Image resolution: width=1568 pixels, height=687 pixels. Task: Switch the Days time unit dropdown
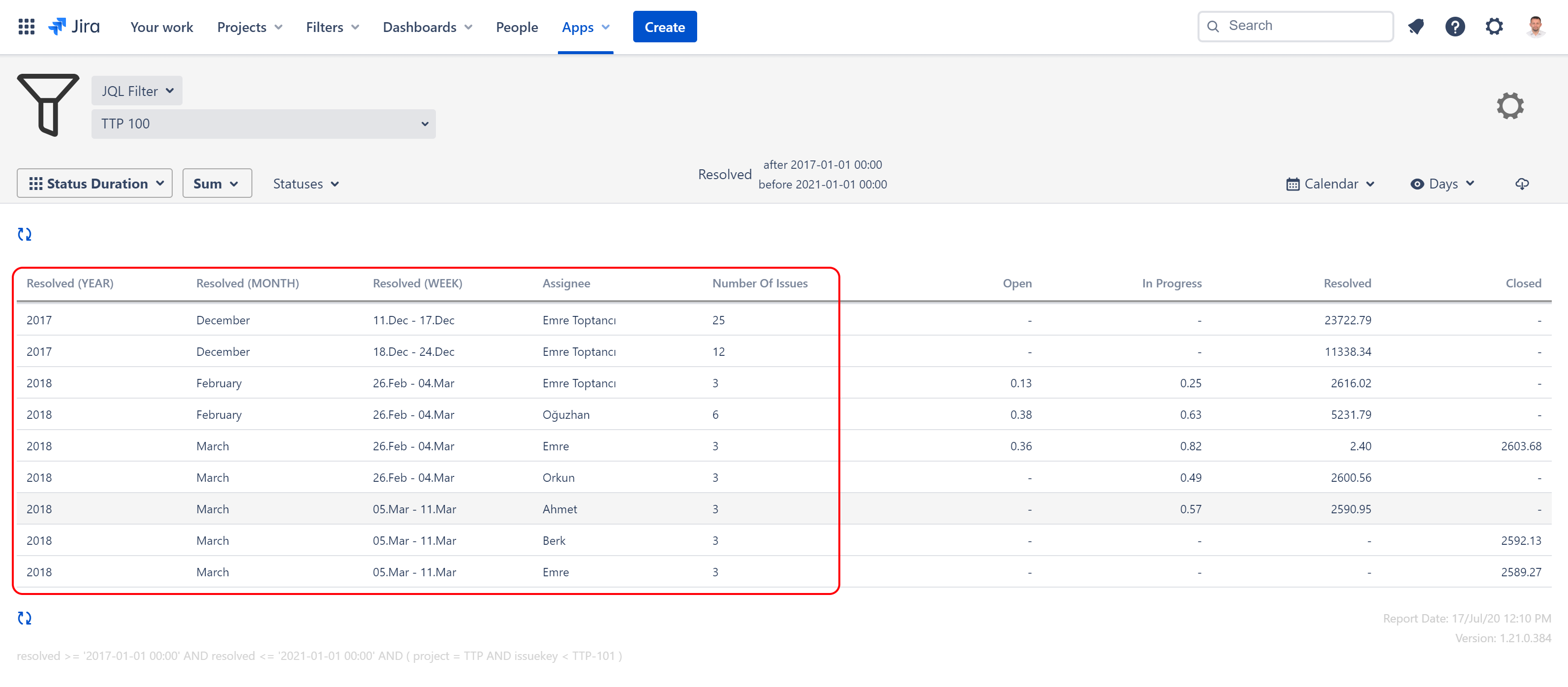(x=1442, y=184)
